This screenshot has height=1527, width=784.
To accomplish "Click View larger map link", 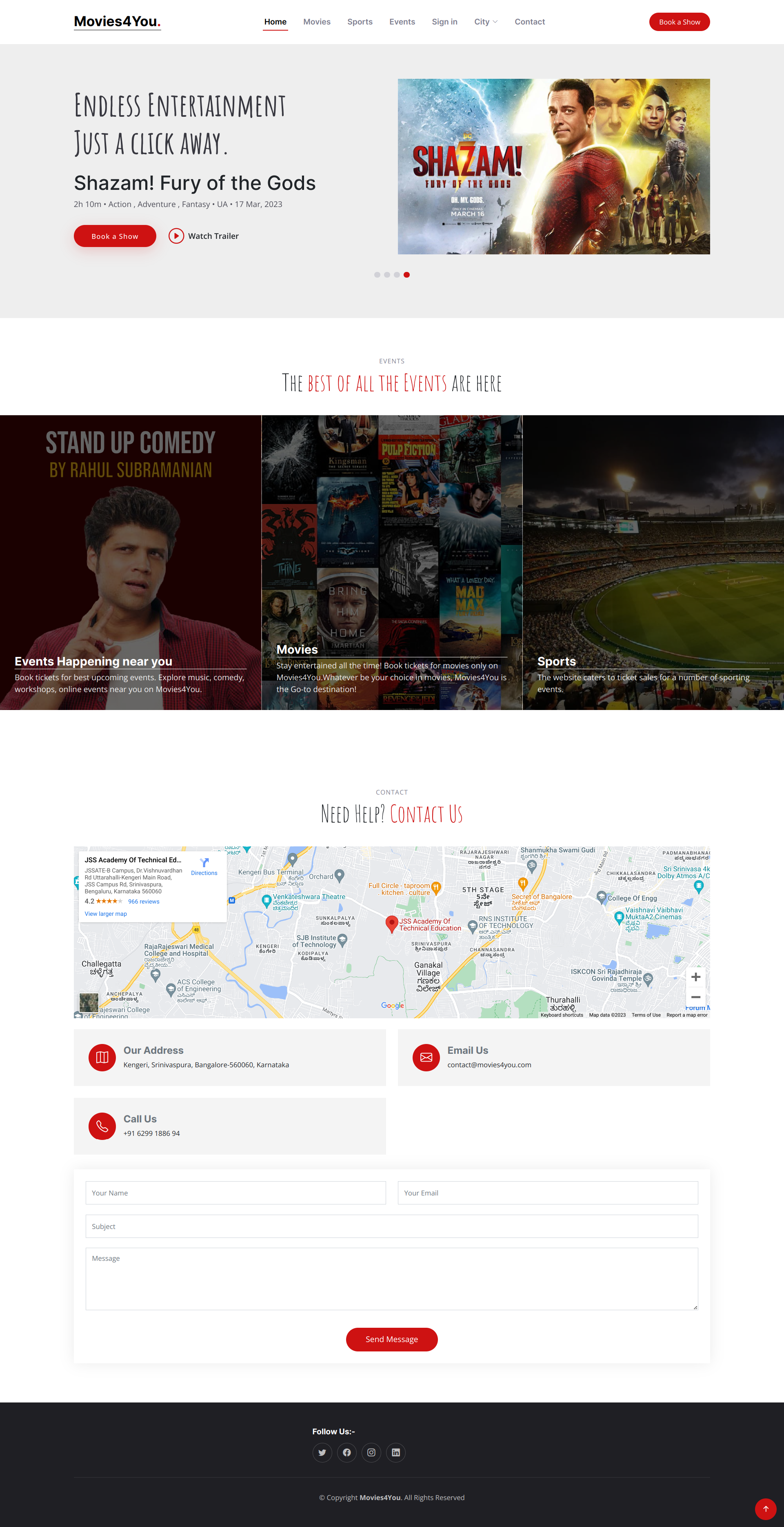I will pyautogui.click(x=105, y=913).
